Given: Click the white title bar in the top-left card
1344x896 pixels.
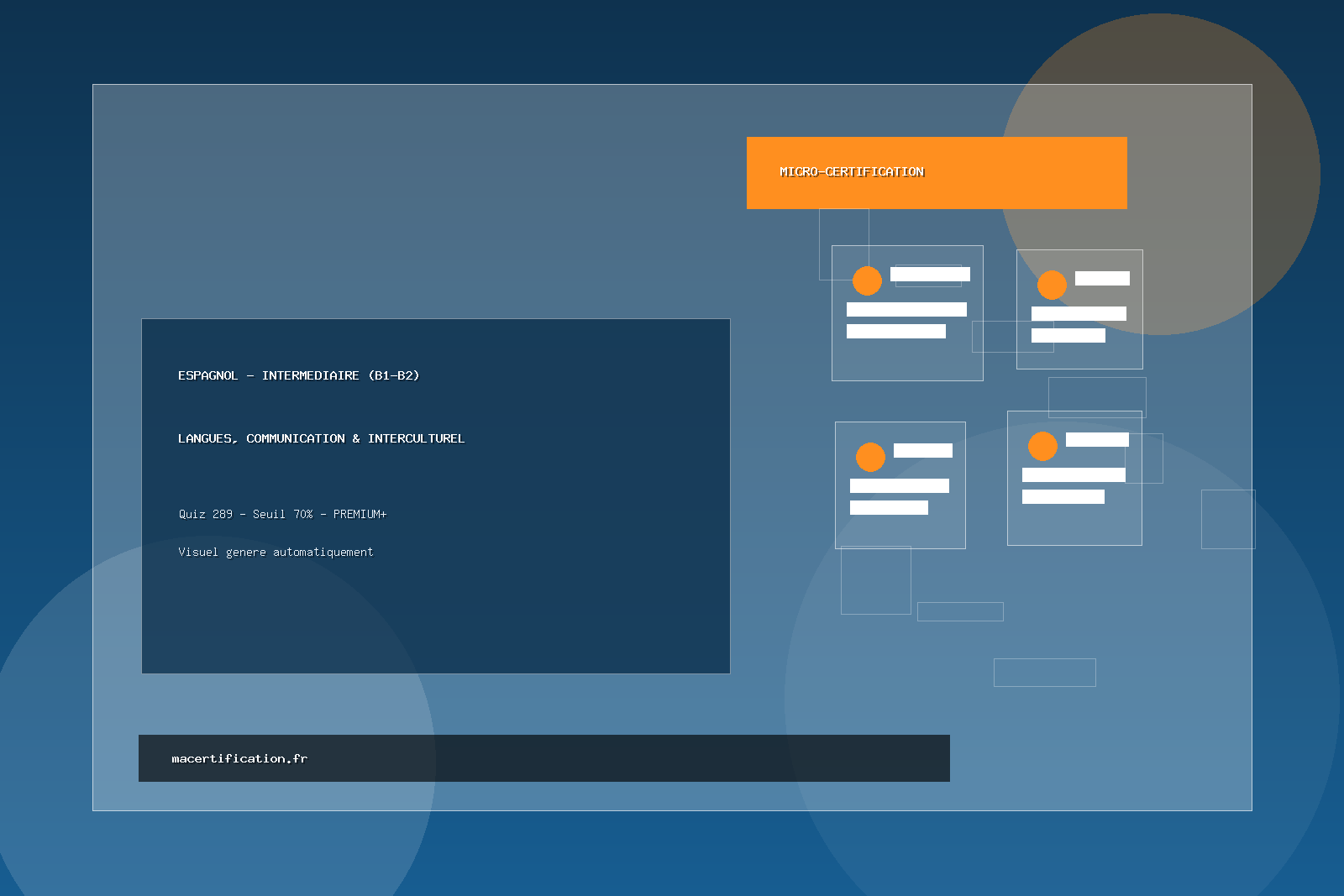Looking at the screenshot, I should click(x=930, y=274).
